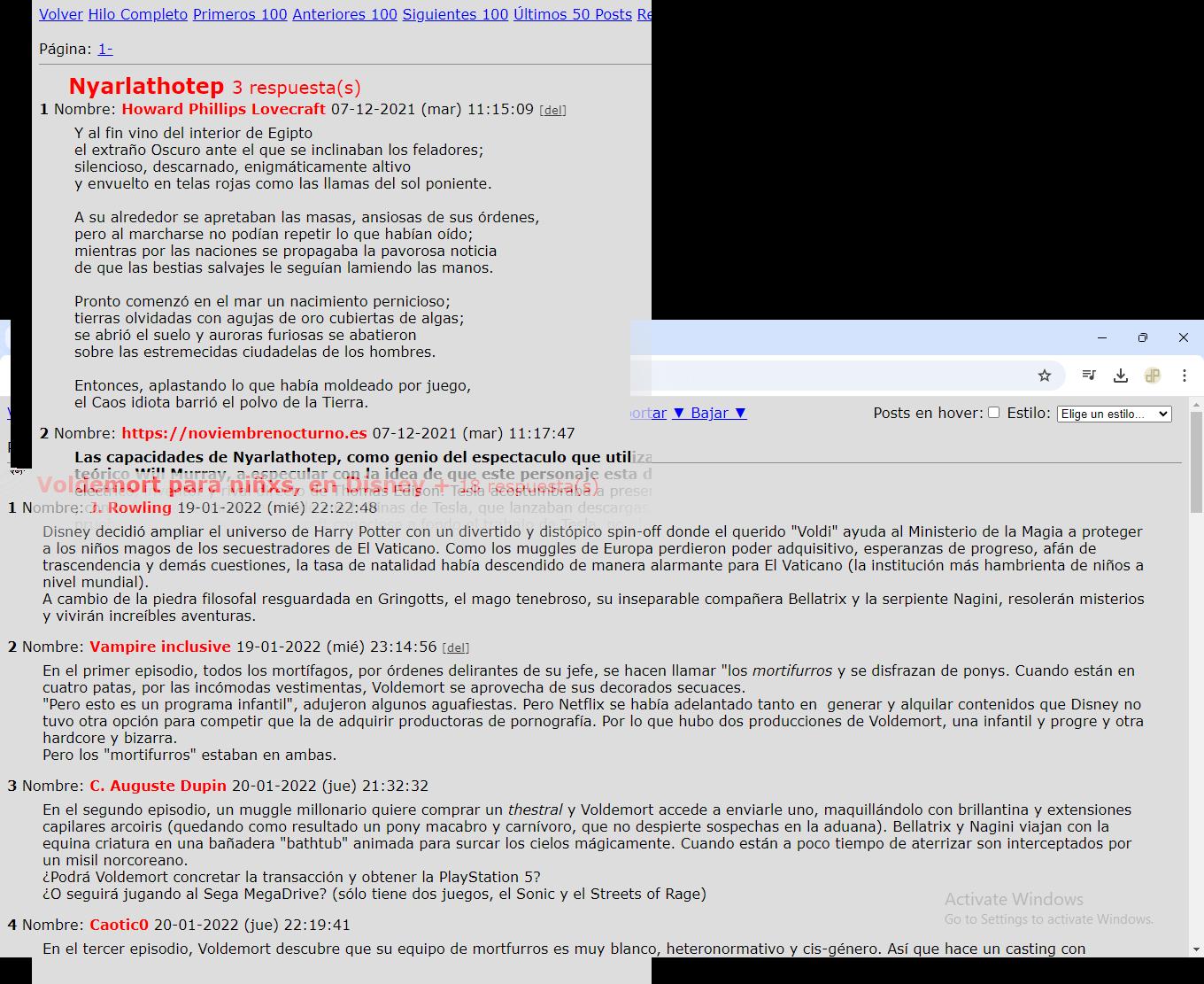Open the 'Hilo Completo' link
This screenshot has height=984, width=1204.
[138, 14]
